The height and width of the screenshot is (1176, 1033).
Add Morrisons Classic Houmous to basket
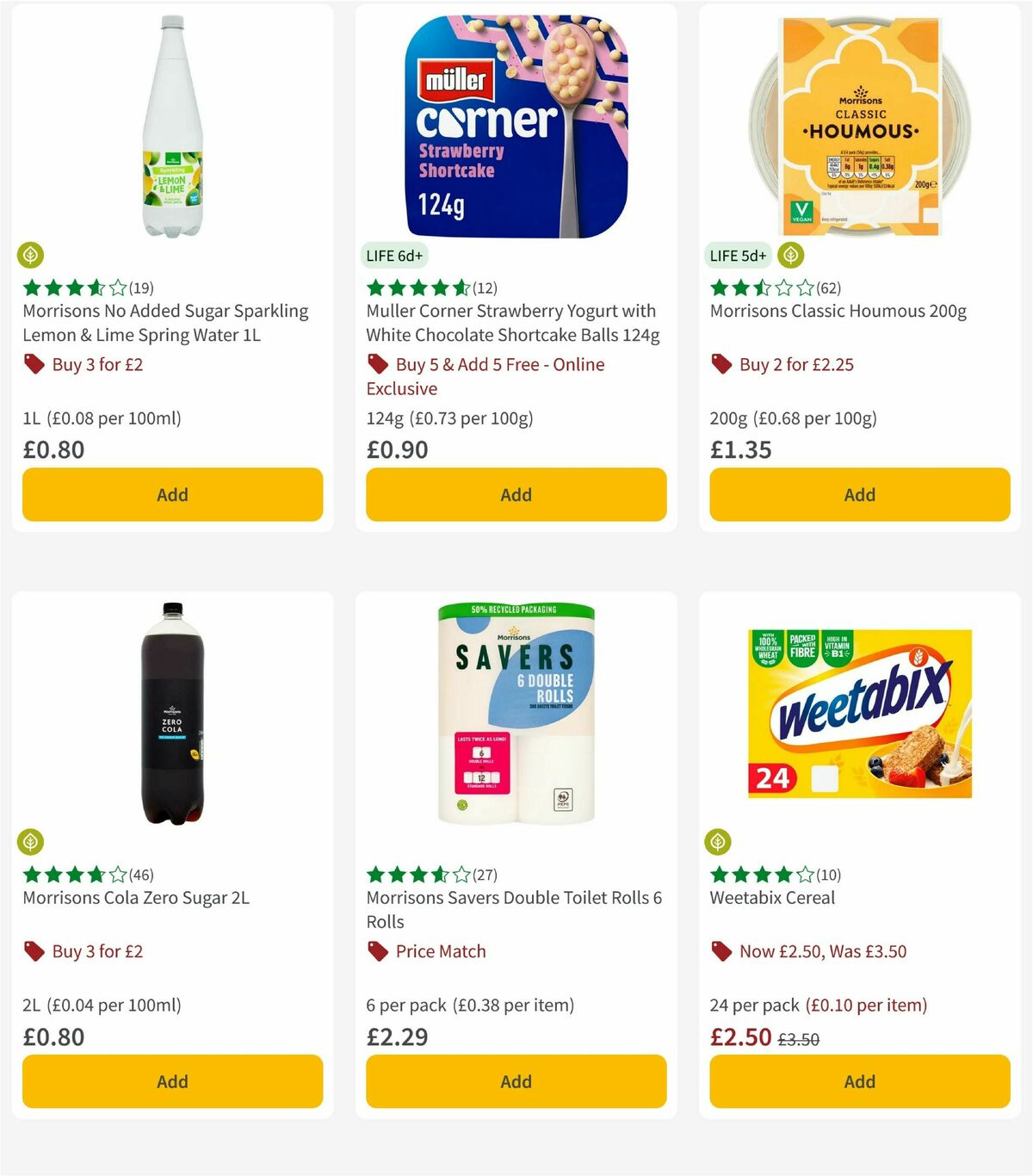click(x=859, y=494)
